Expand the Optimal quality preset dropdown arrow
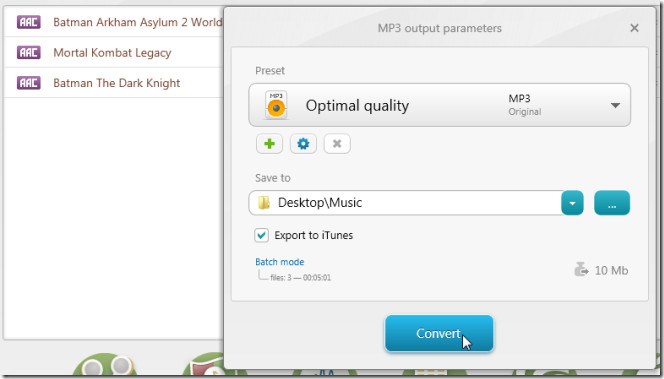Image resolution: width=664 pixels, height=379 pixels. point(615,105)
